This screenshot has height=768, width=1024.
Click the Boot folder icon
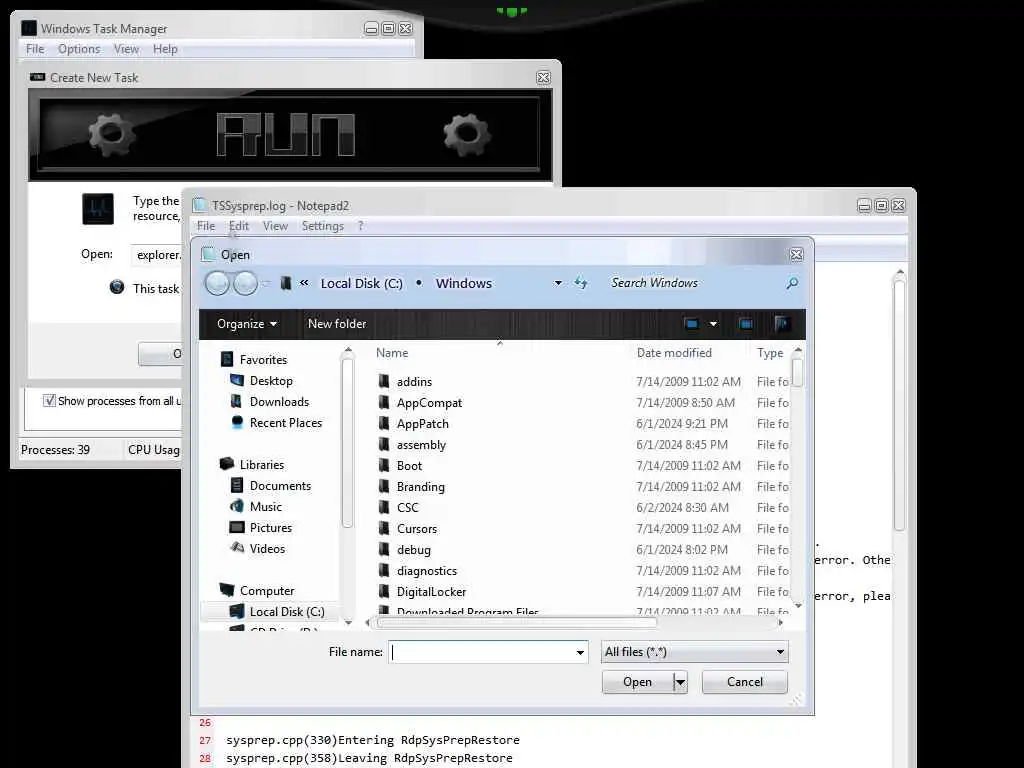384,465
